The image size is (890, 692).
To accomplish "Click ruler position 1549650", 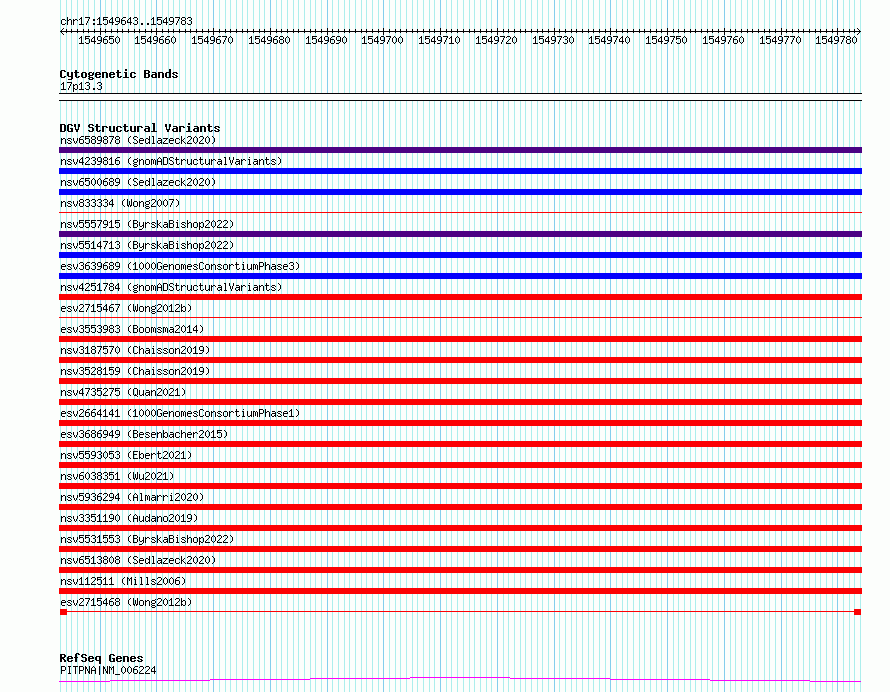I will point(99,40).
